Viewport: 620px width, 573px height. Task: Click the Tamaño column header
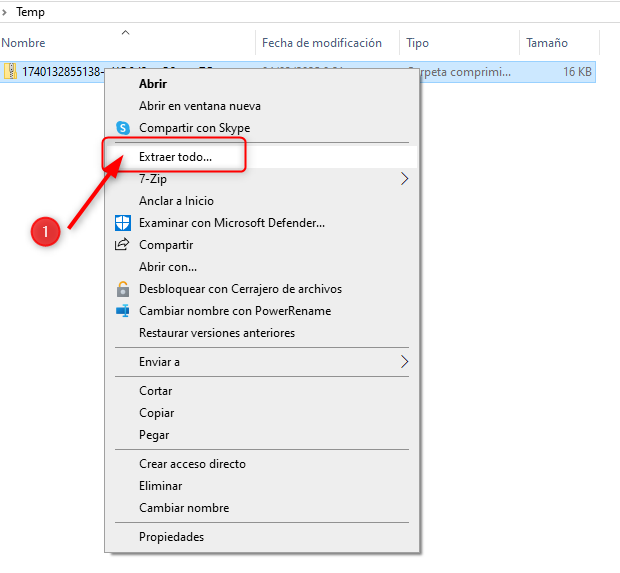pos(547,43)
